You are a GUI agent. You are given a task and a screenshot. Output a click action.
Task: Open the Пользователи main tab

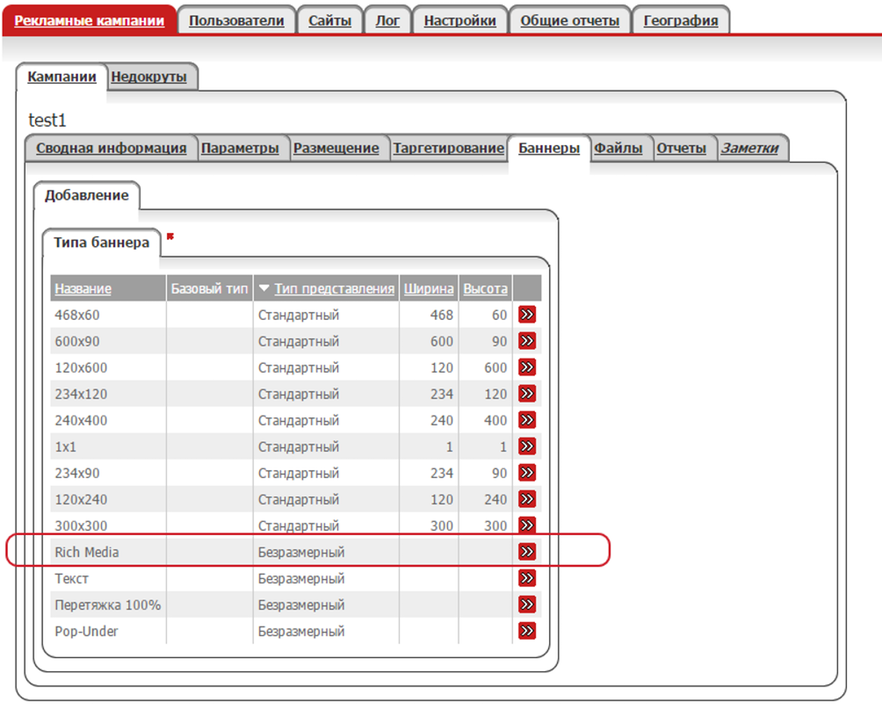236,21
